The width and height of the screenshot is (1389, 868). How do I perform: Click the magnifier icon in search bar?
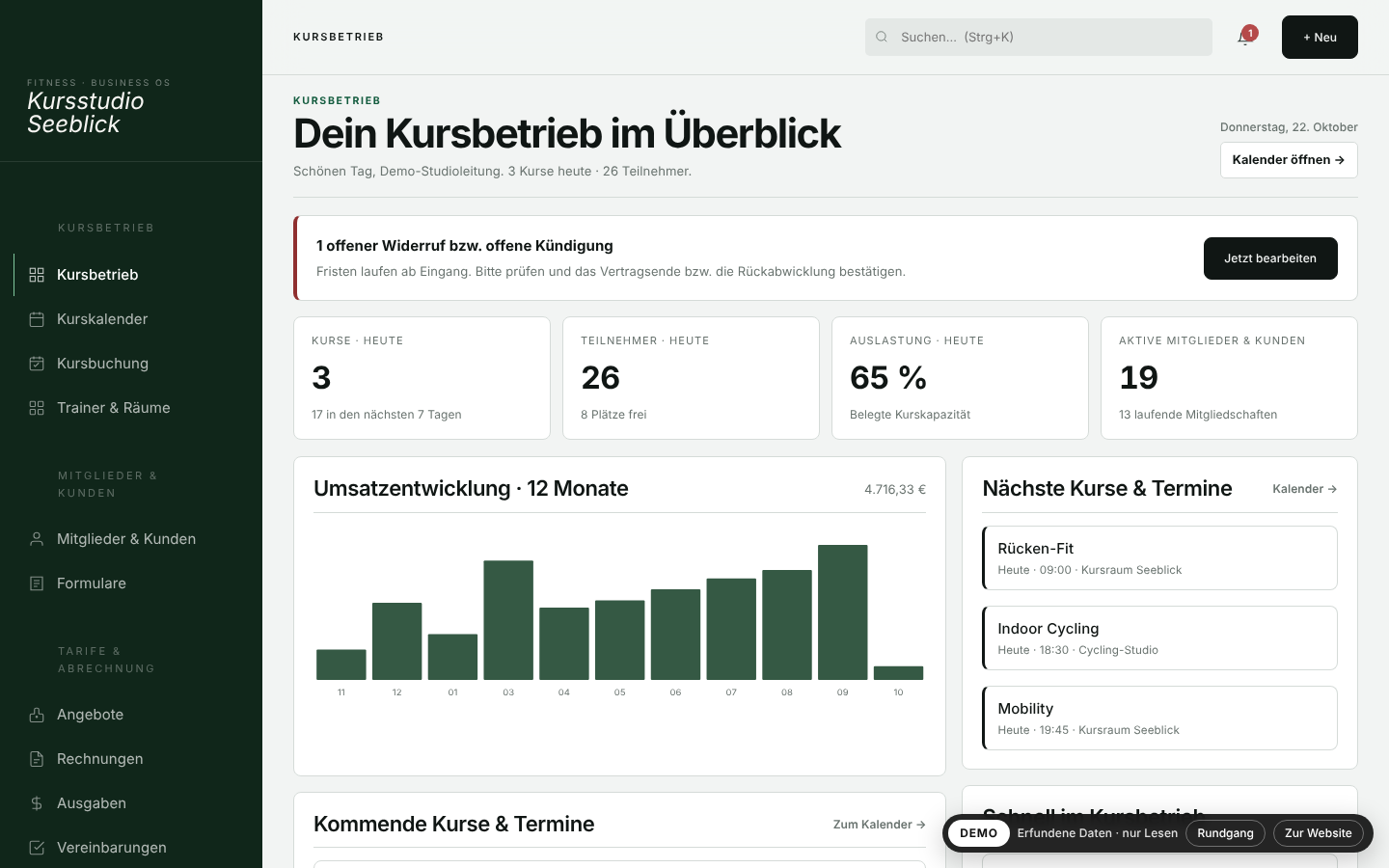[x=882, y=38]
